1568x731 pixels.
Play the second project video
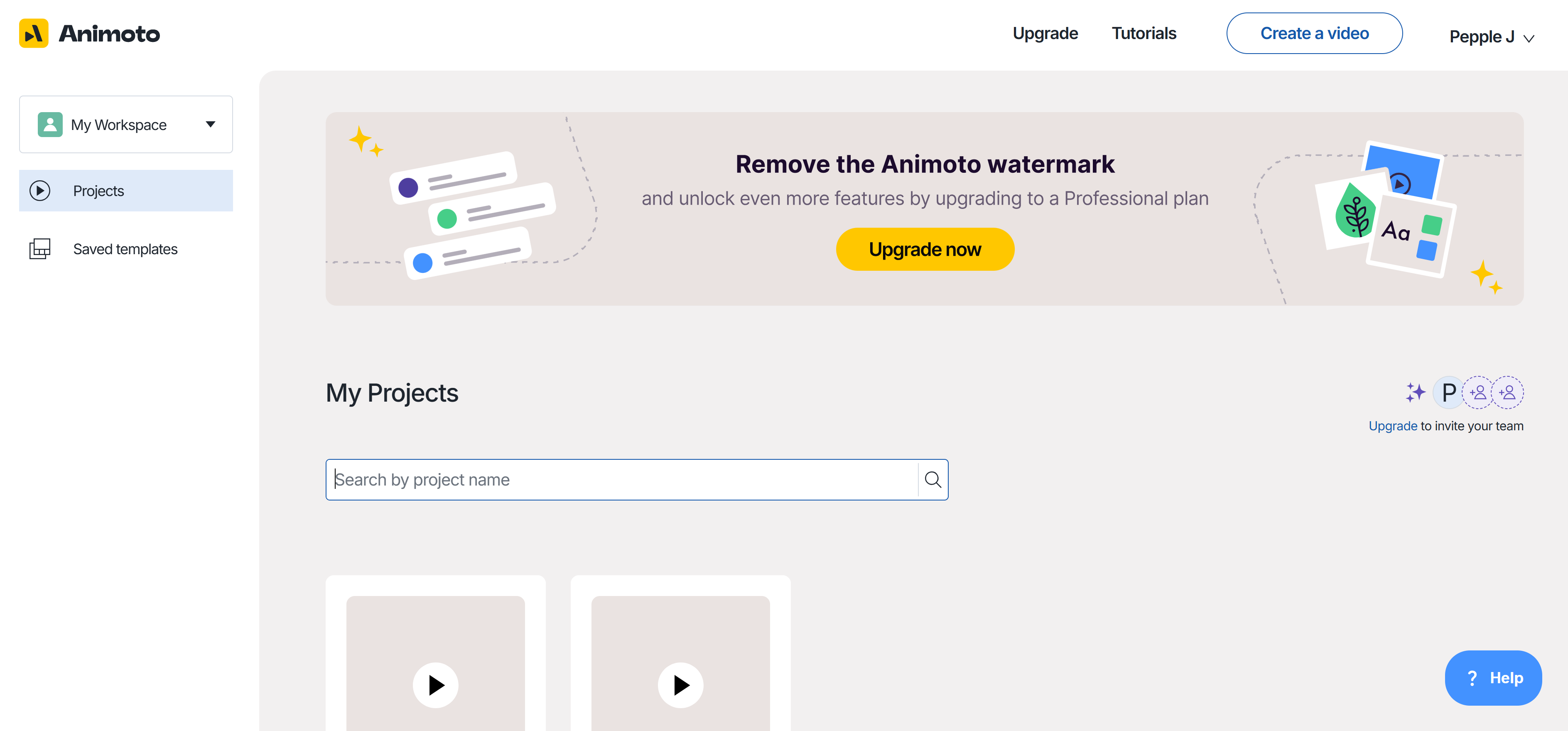tap(680, 685)
